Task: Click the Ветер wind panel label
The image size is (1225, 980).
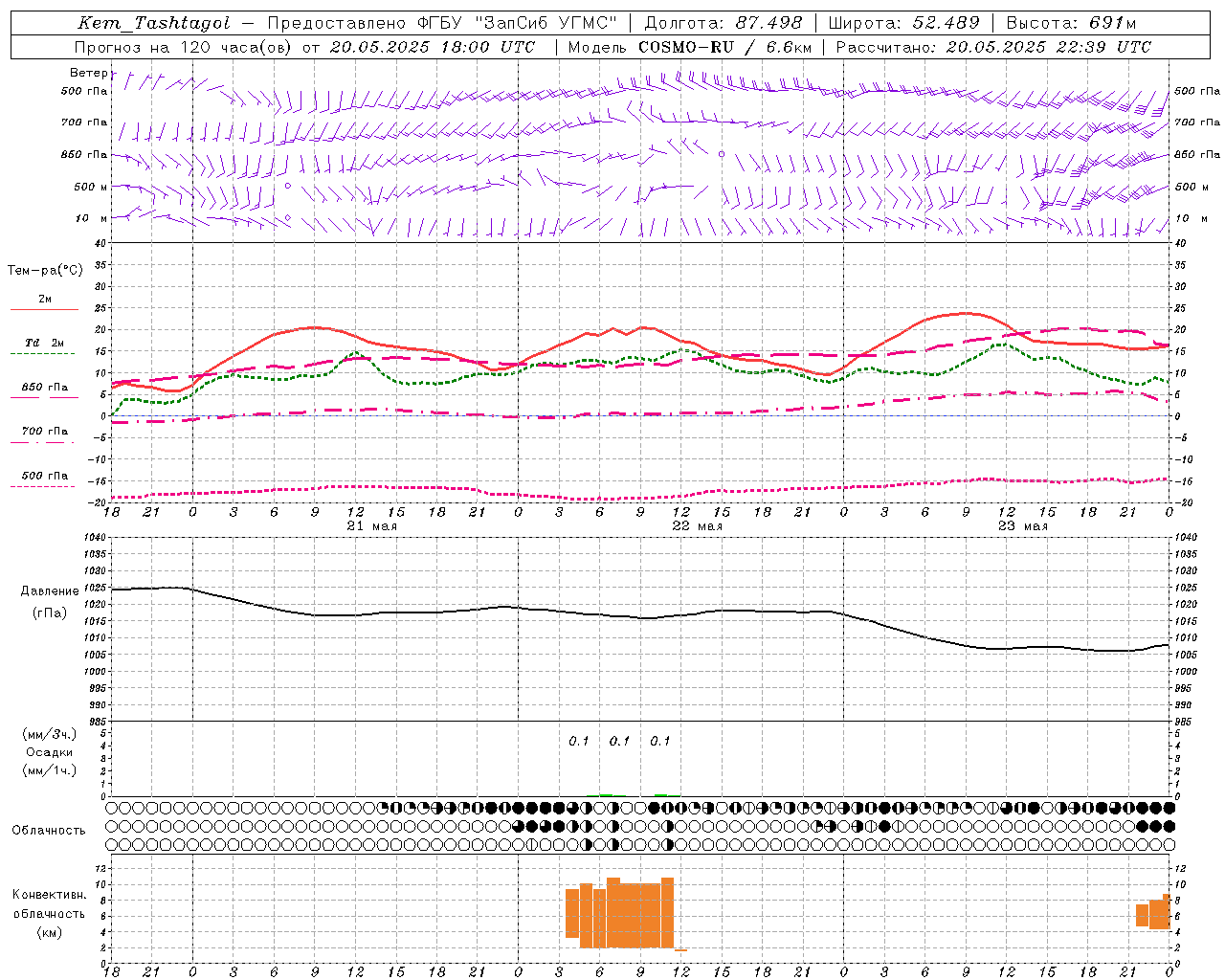Action: coord(88,73)
